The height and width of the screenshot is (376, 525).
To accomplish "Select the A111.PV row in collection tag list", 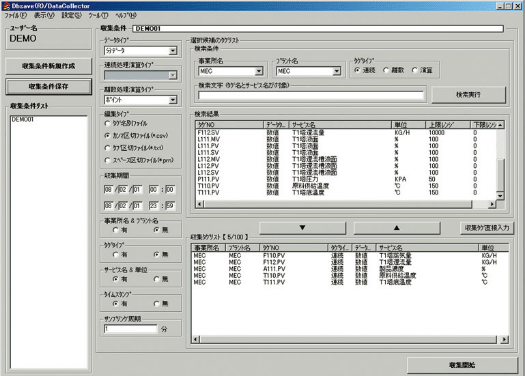I will tap(350, 269).
